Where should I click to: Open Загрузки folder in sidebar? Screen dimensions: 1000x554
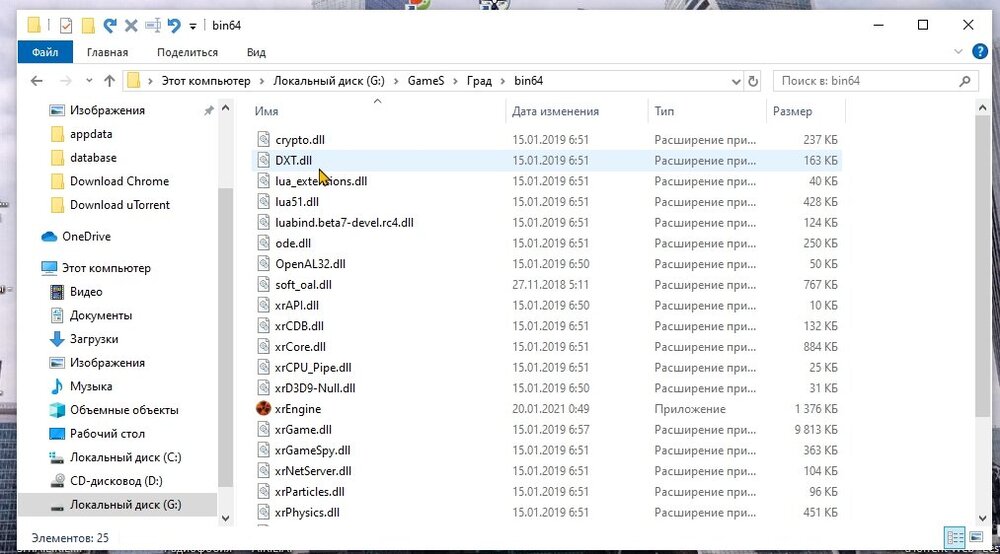coord(94,339)
